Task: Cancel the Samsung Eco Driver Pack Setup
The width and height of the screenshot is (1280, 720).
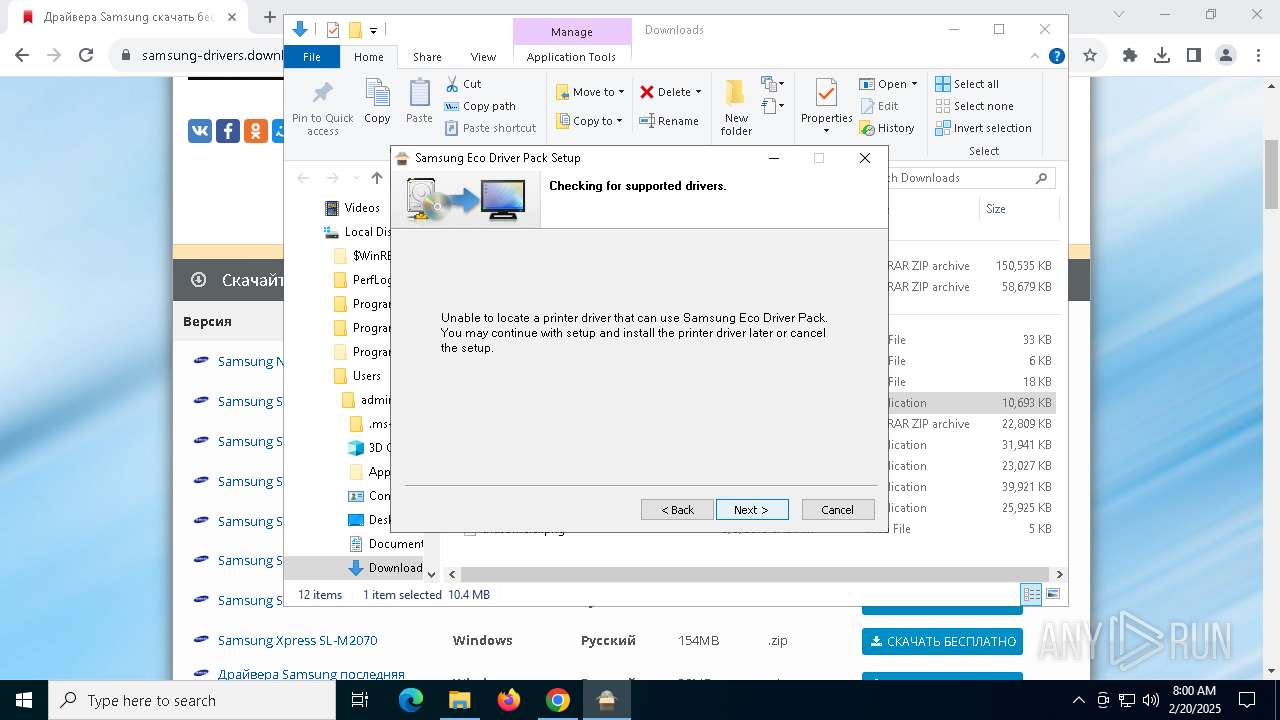Action: pos(838,510)
